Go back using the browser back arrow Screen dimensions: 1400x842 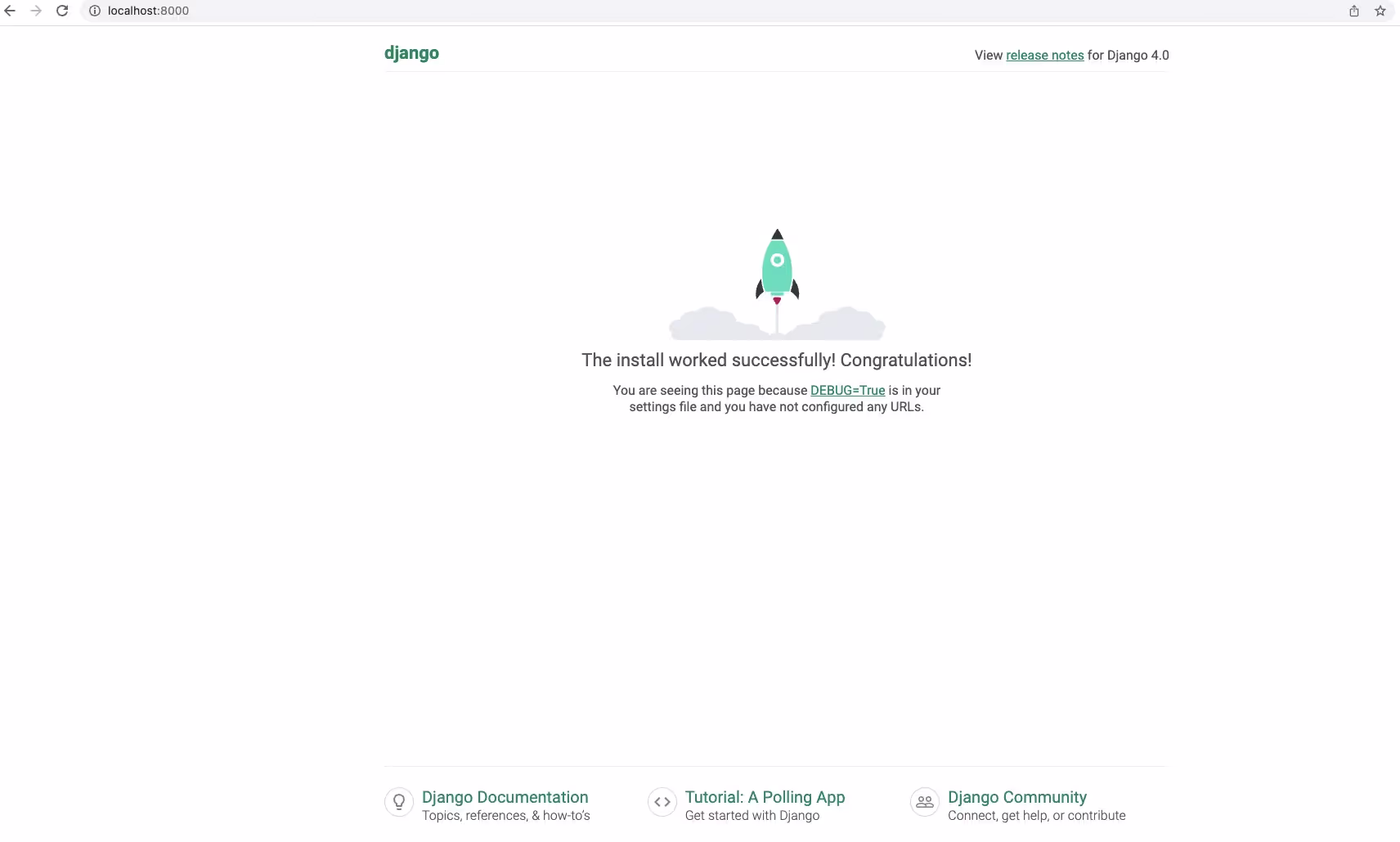[x=10, y=11]
